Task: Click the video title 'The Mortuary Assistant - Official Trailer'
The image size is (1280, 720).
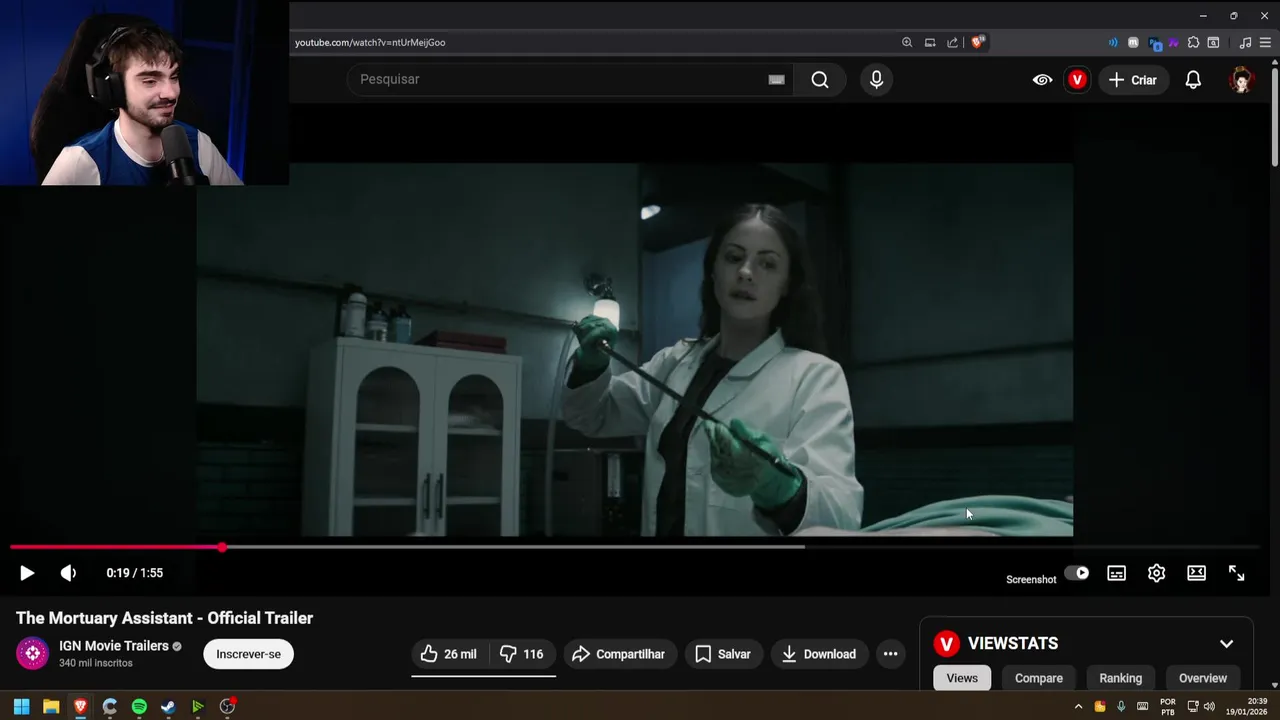Action: (165, 618)
